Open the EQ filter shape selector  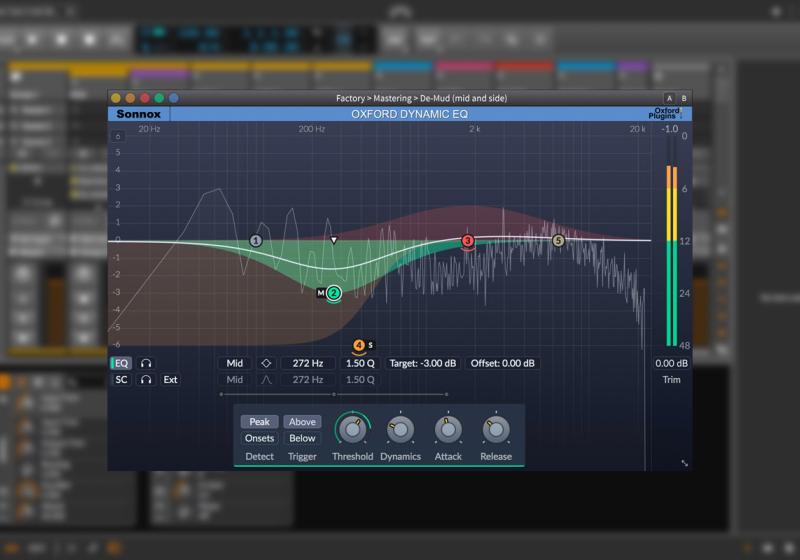tap(266, 364)
